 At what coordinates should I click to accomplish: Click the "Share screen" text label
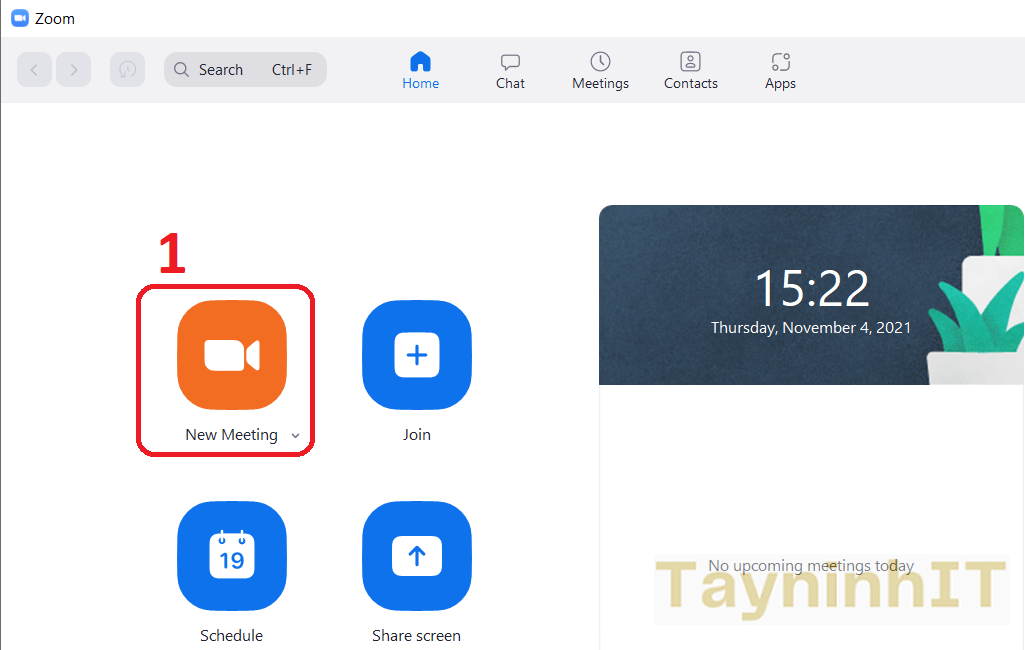click(x=416, y=636)
